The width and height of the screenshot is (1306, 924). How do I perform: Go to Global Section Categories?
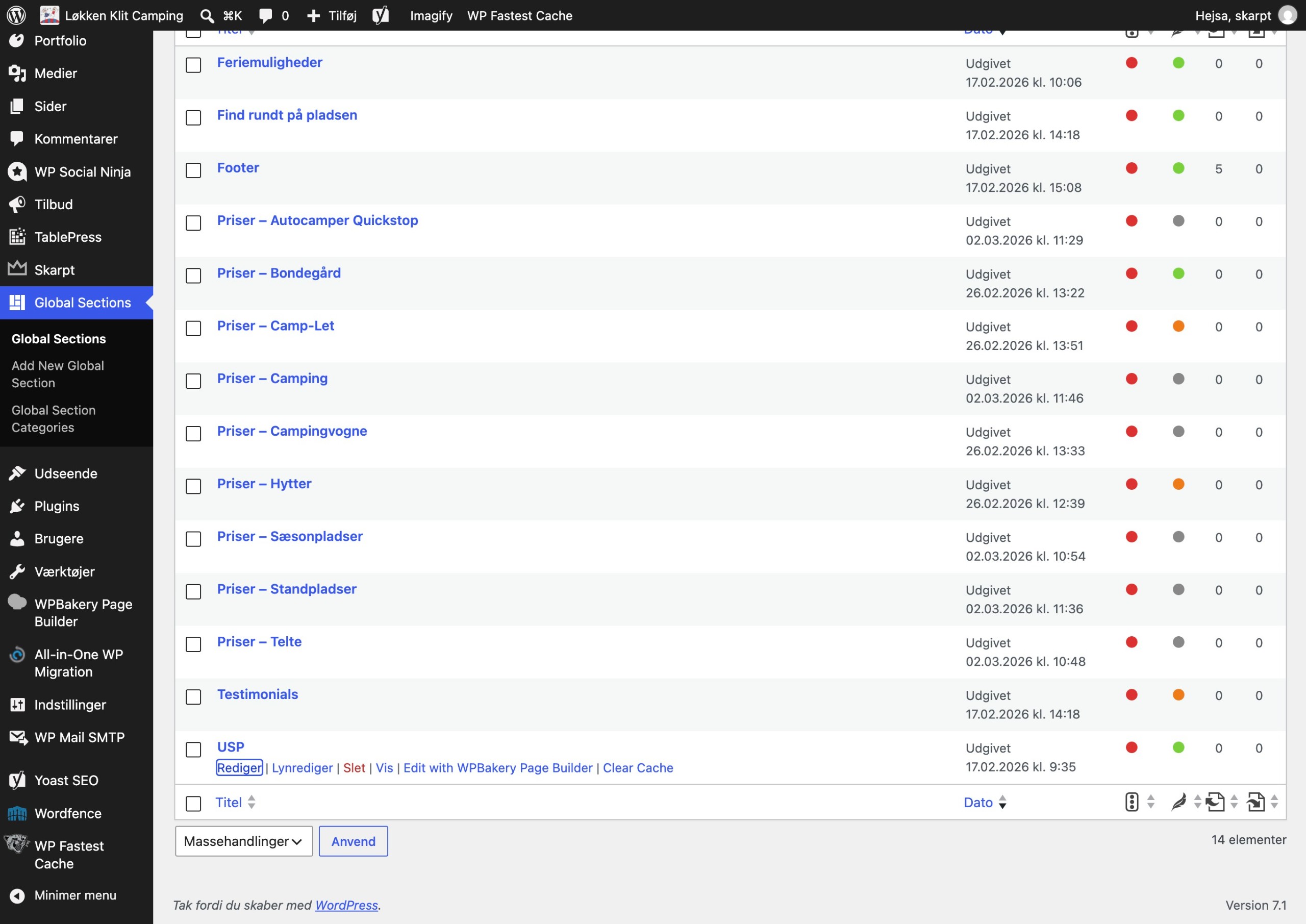tap(54, 419)
